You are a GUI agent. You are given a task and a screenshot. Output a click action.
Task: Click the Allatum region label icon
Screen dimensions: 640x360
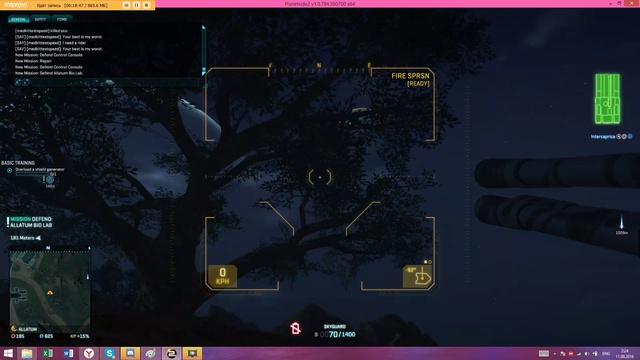[14, 329]
